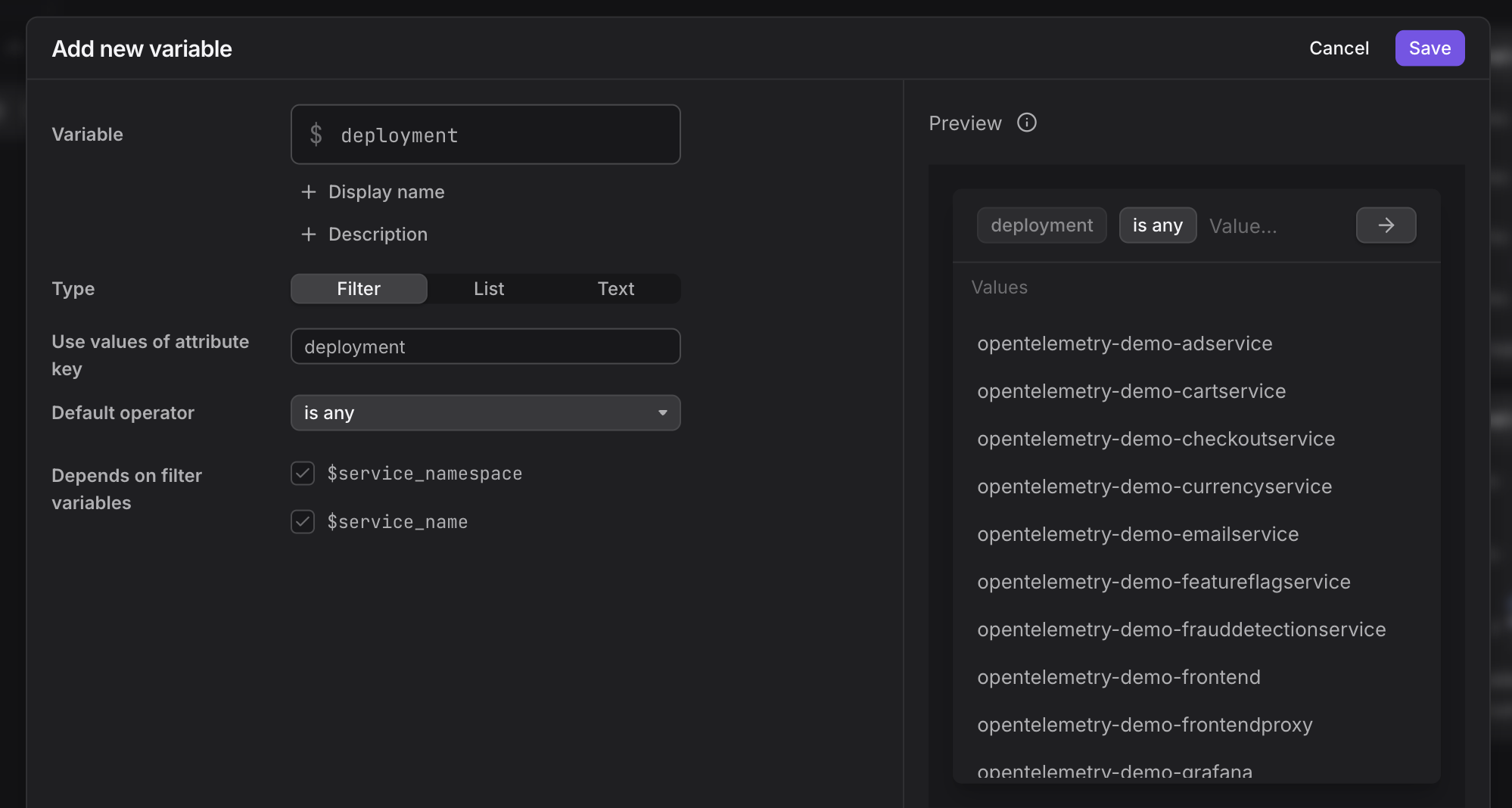This screenshot has height=808, width=1512.
Task: Cancel adding the variable
Action: (x=1339, y=48)
